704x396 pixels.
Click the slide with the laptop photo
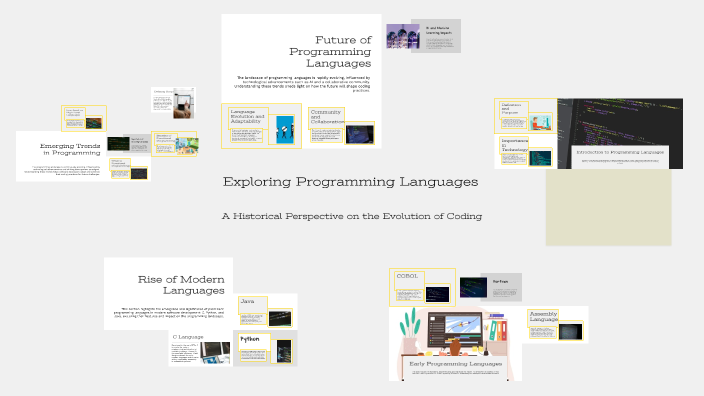tap(173, 103)
